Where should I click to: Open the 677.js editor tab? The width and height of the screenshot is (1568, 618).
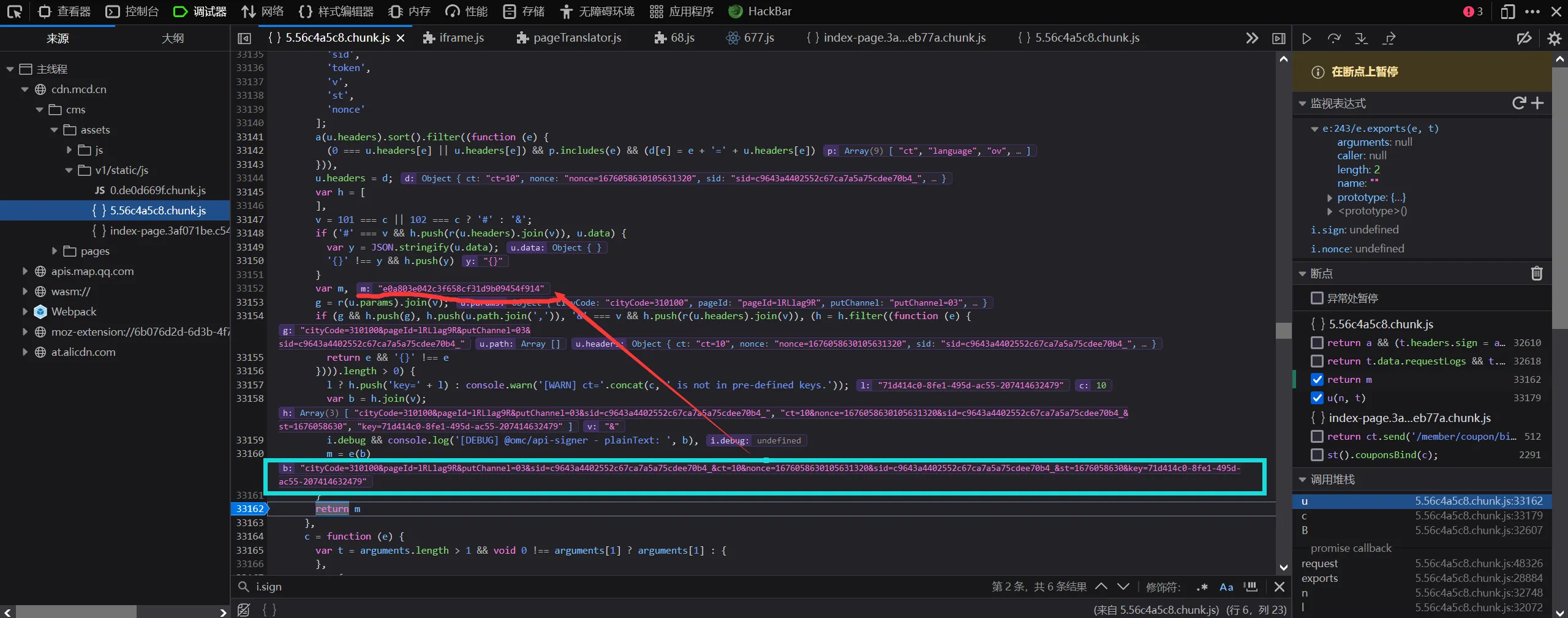750,38
